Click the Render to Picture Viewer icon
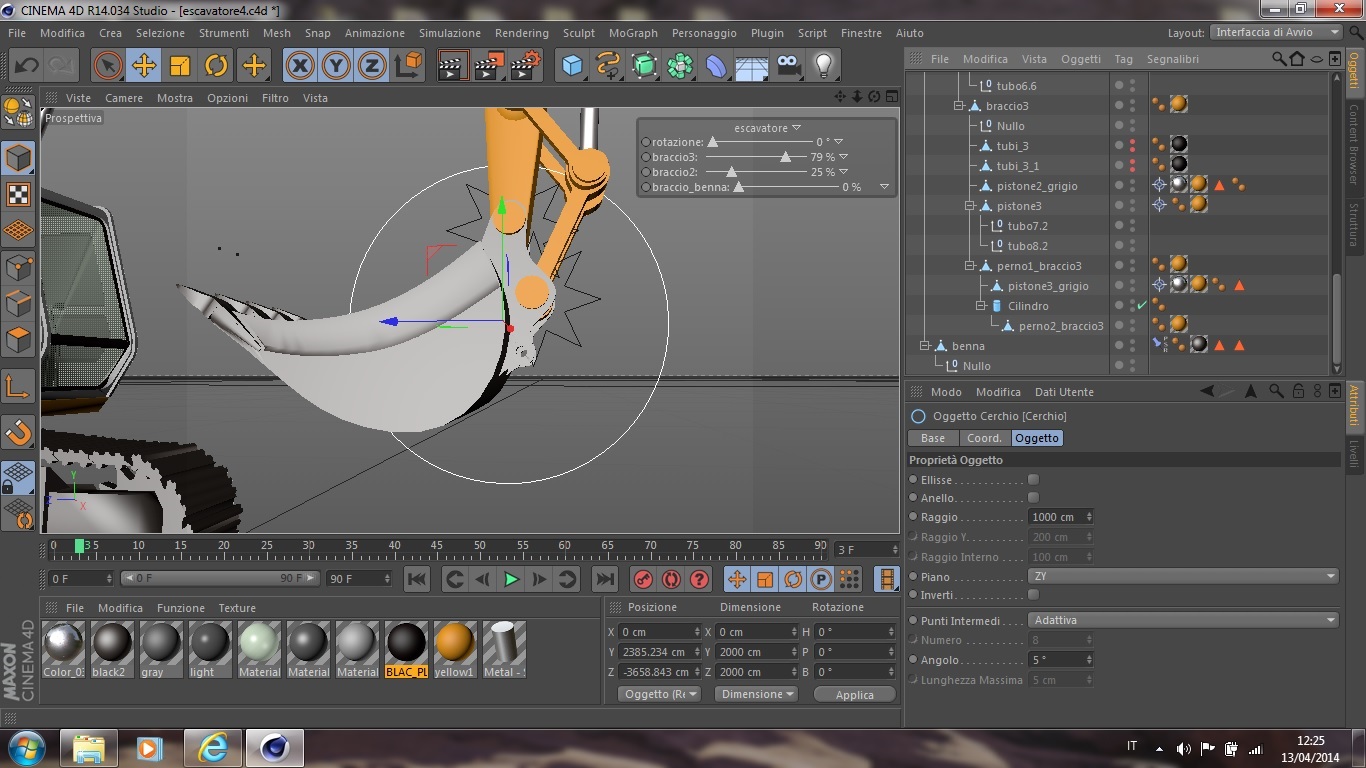The width and height of the screenshot is (1366, 768). 488,66
